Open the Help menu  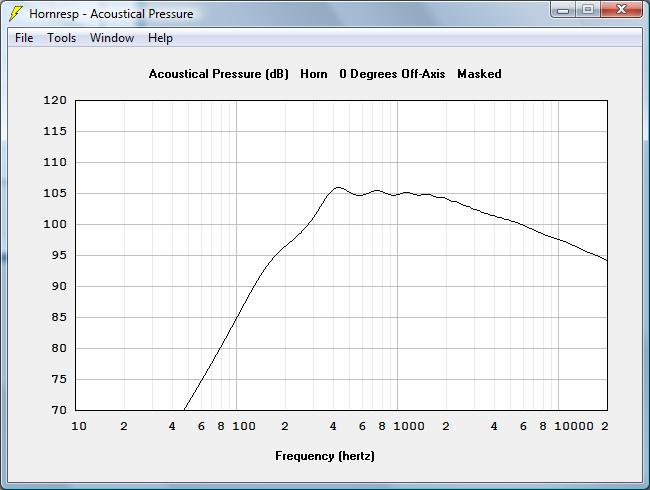pos(160,38)
